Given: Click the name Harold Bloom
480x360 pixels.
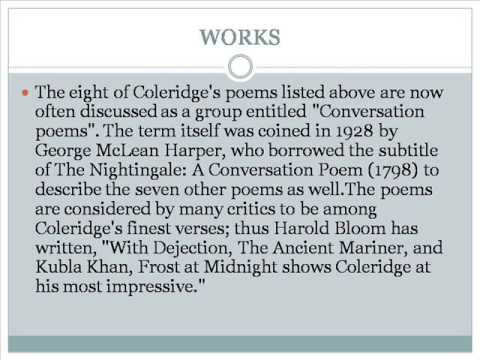Looking at the screenshot, I should click(330, 228).
